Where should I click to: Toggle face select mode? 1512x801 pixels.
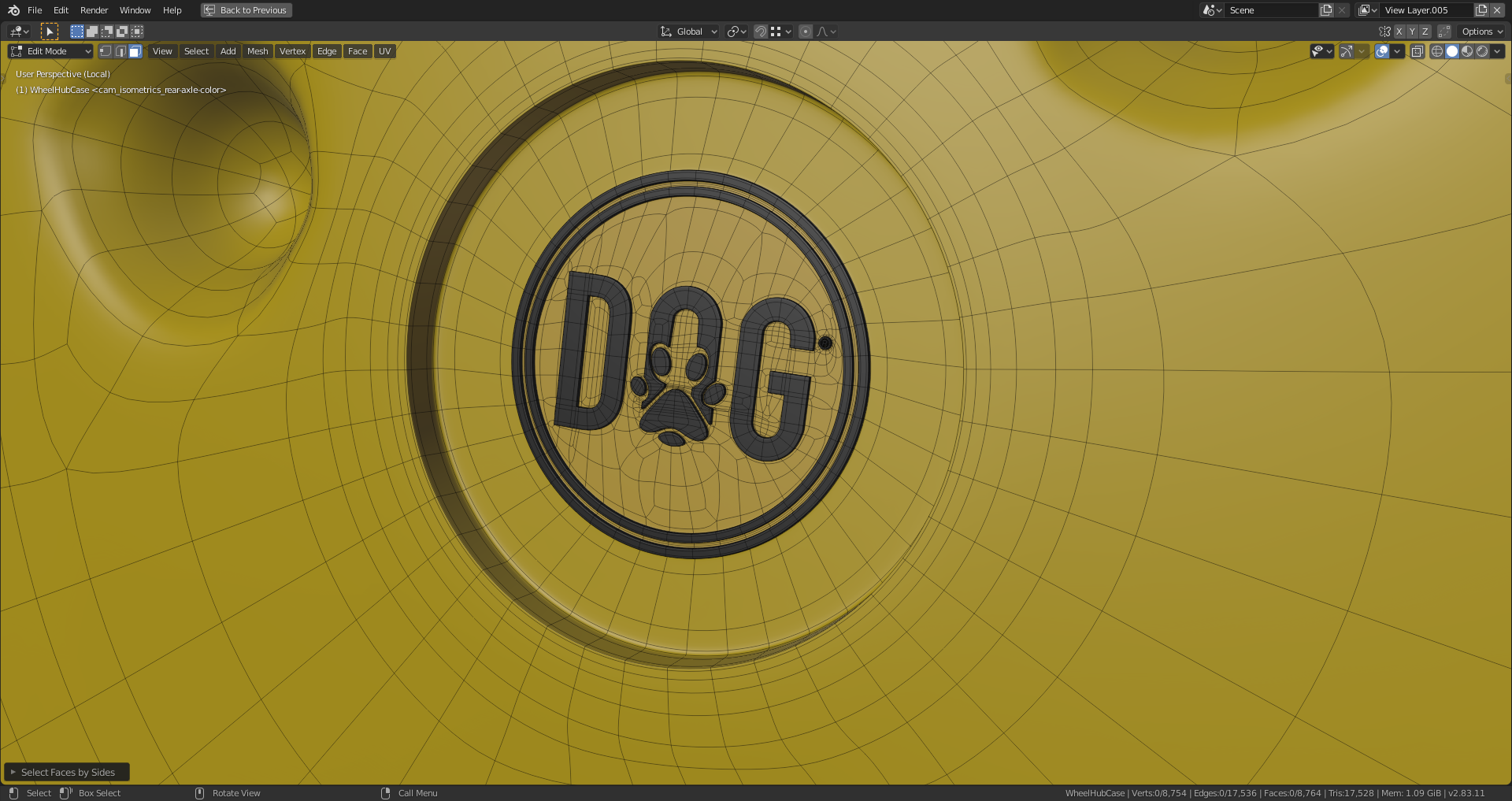tap(135, 51)
